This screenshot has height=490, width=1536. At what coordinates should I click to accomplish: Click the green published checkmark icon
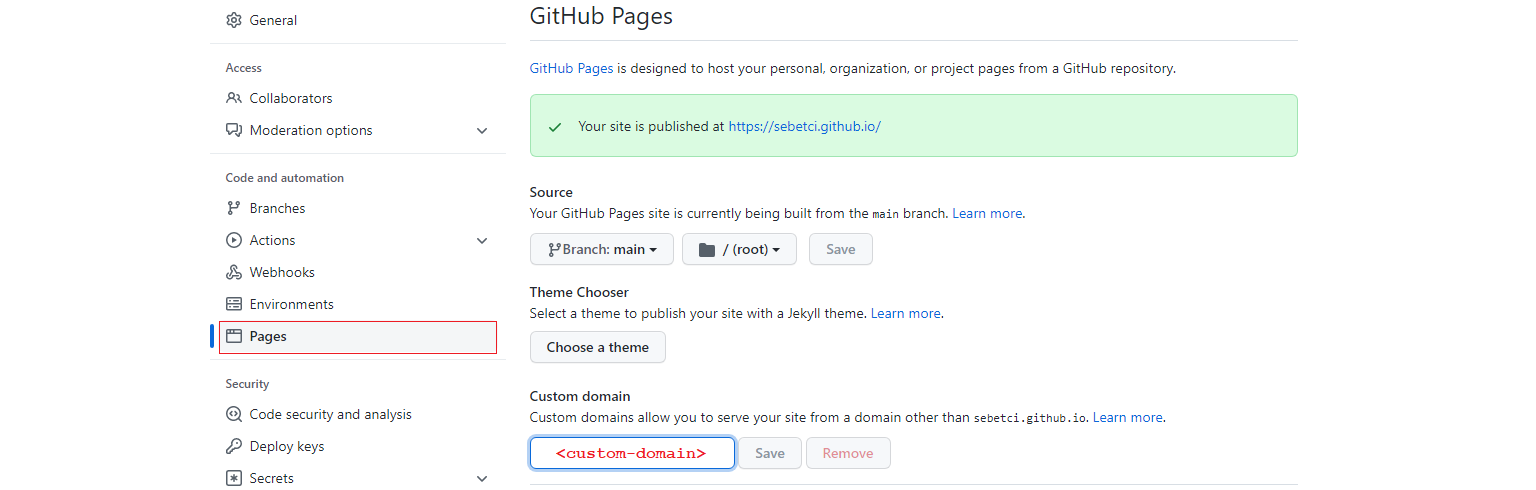point(555,127)
